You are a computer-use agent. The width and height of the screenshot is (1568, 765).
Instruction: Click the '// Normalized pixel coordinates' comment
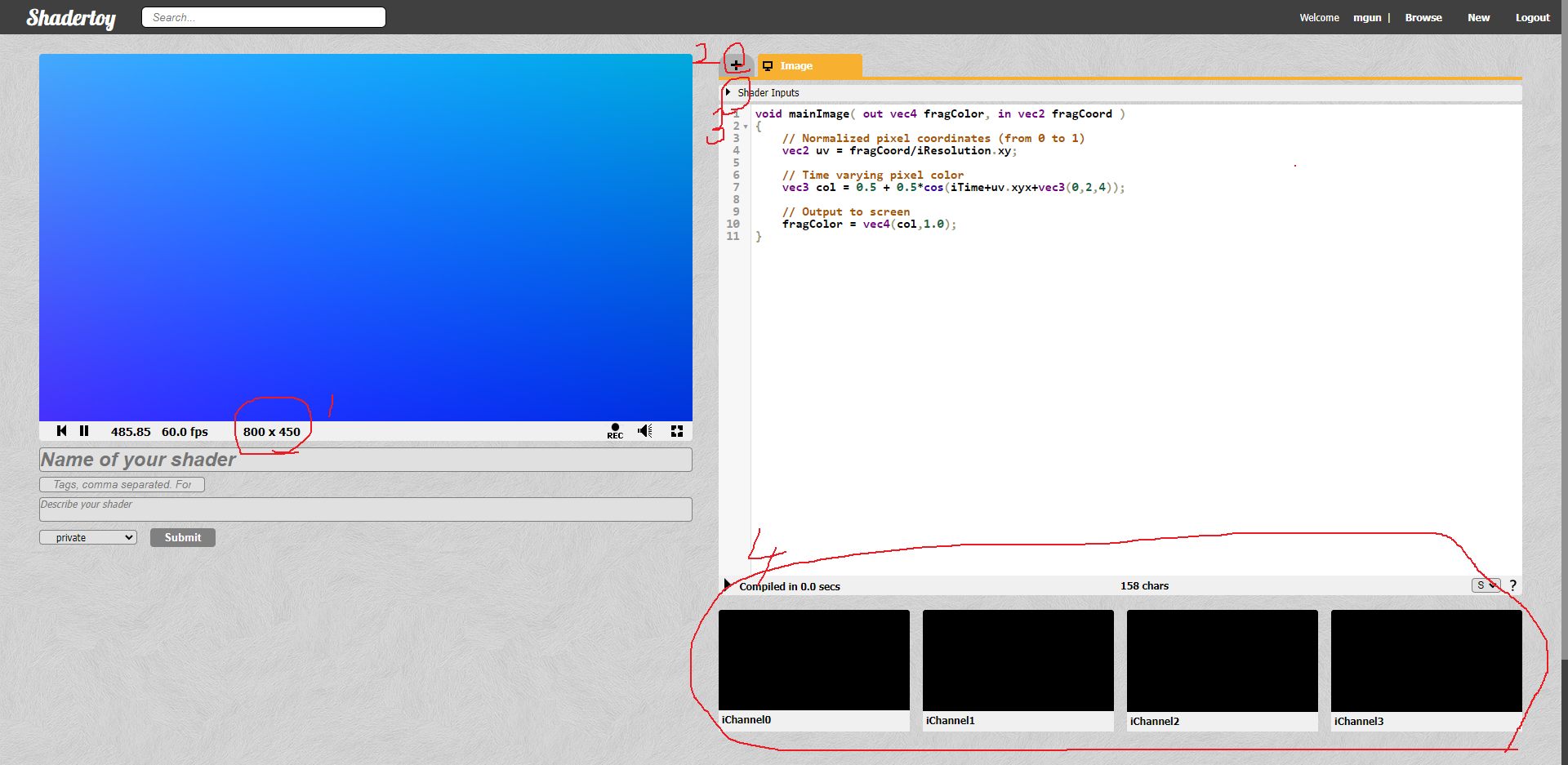[x=933, y=139]
